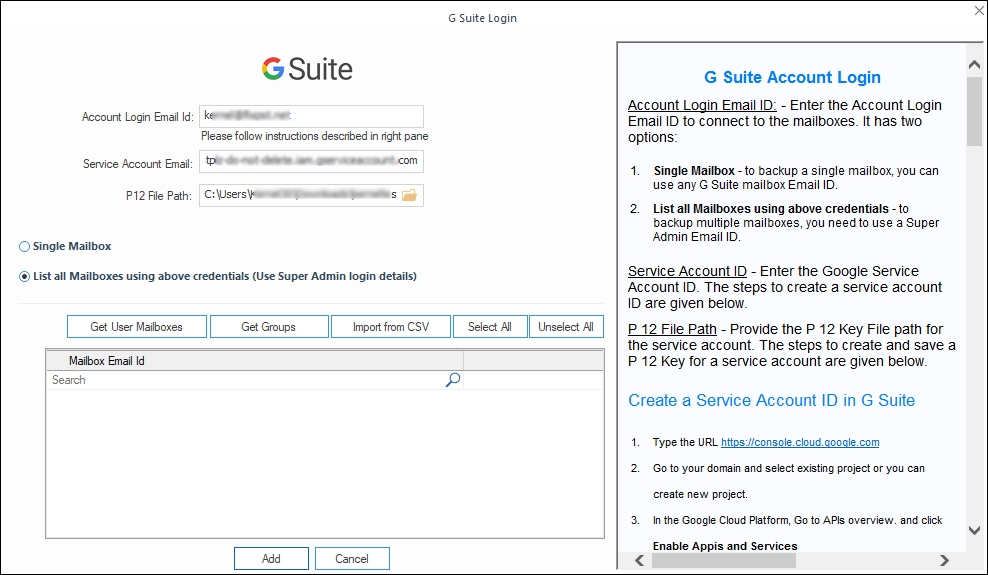Click the Cancel button
This screenshot has height=575, width=988.
pyautogui.click(x=352, y=559)
